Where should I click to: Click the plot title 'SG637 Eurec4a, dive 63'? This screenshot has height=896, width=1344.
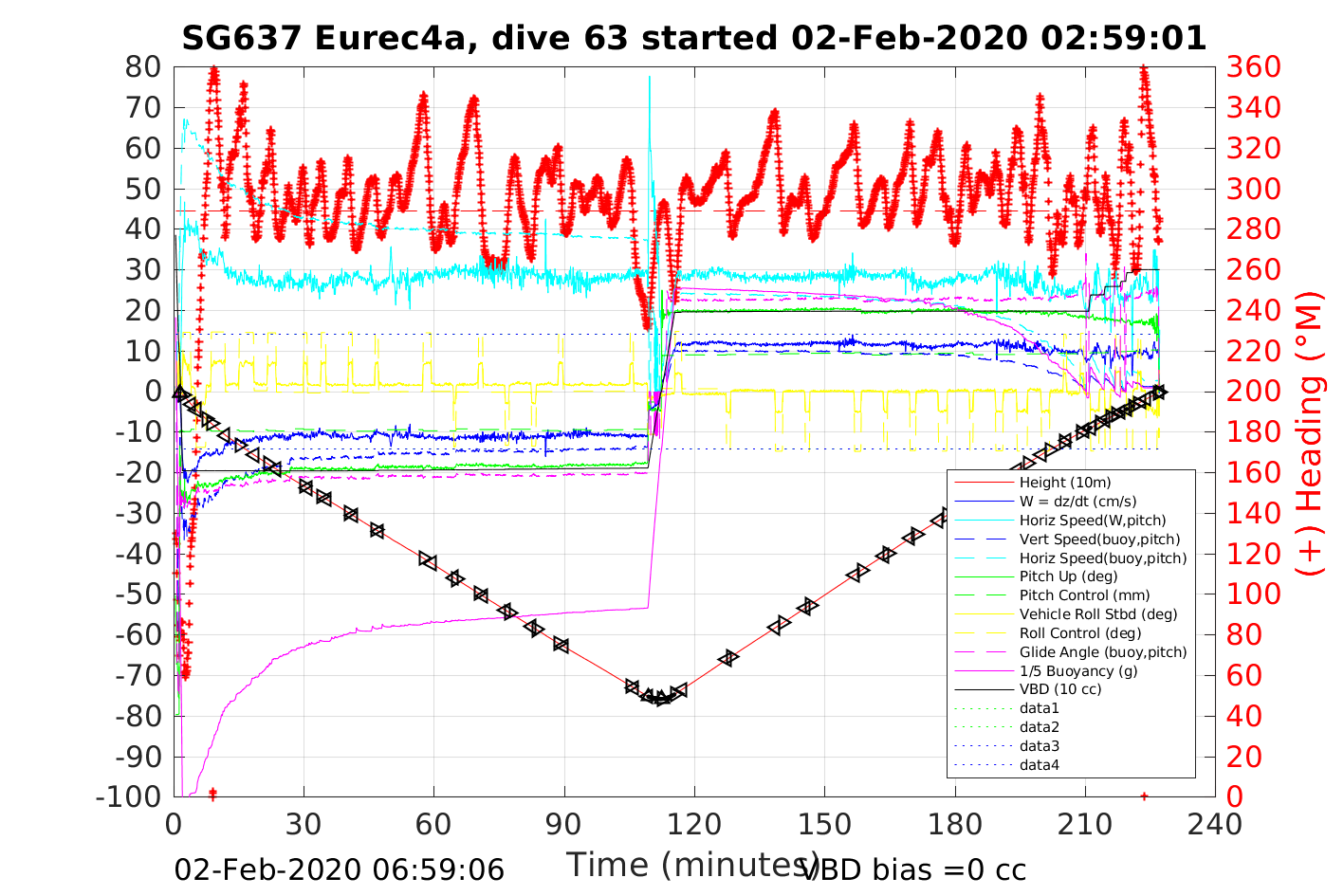click(x=407, y=38)
